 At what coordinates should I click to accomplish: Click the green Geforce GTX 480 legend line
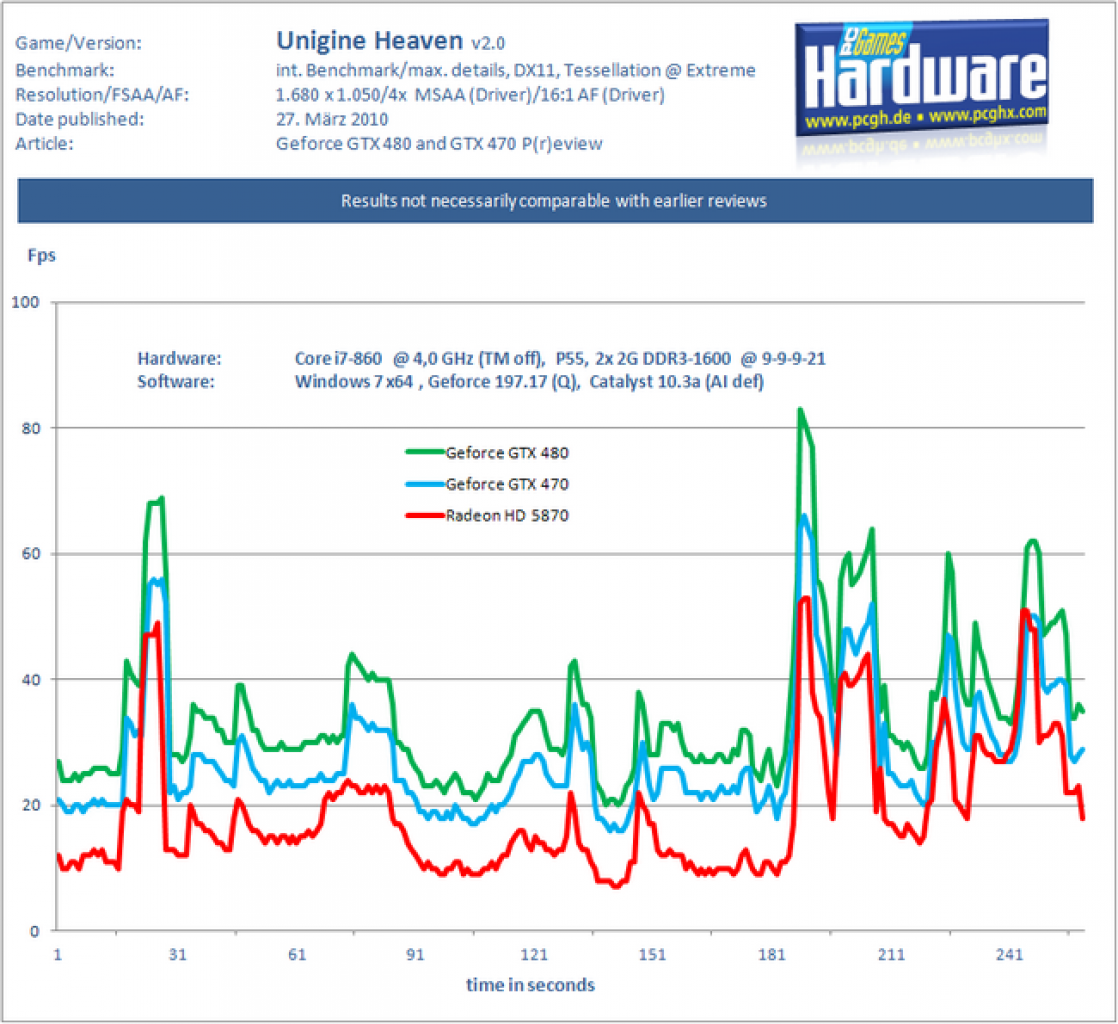click(x=426, y=452)
